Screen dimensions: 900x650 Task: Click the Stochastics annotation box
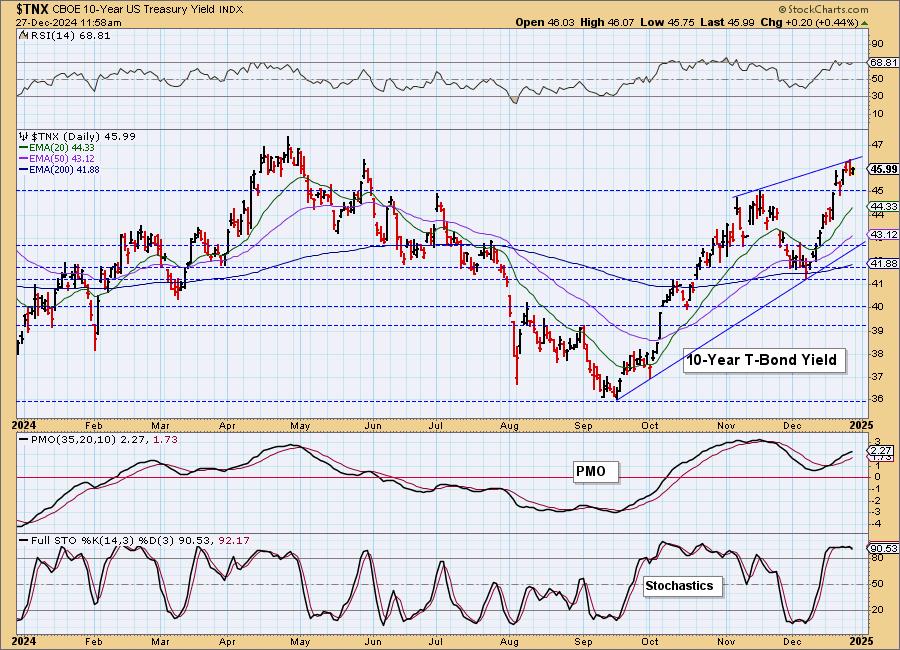tap(682, 586)
